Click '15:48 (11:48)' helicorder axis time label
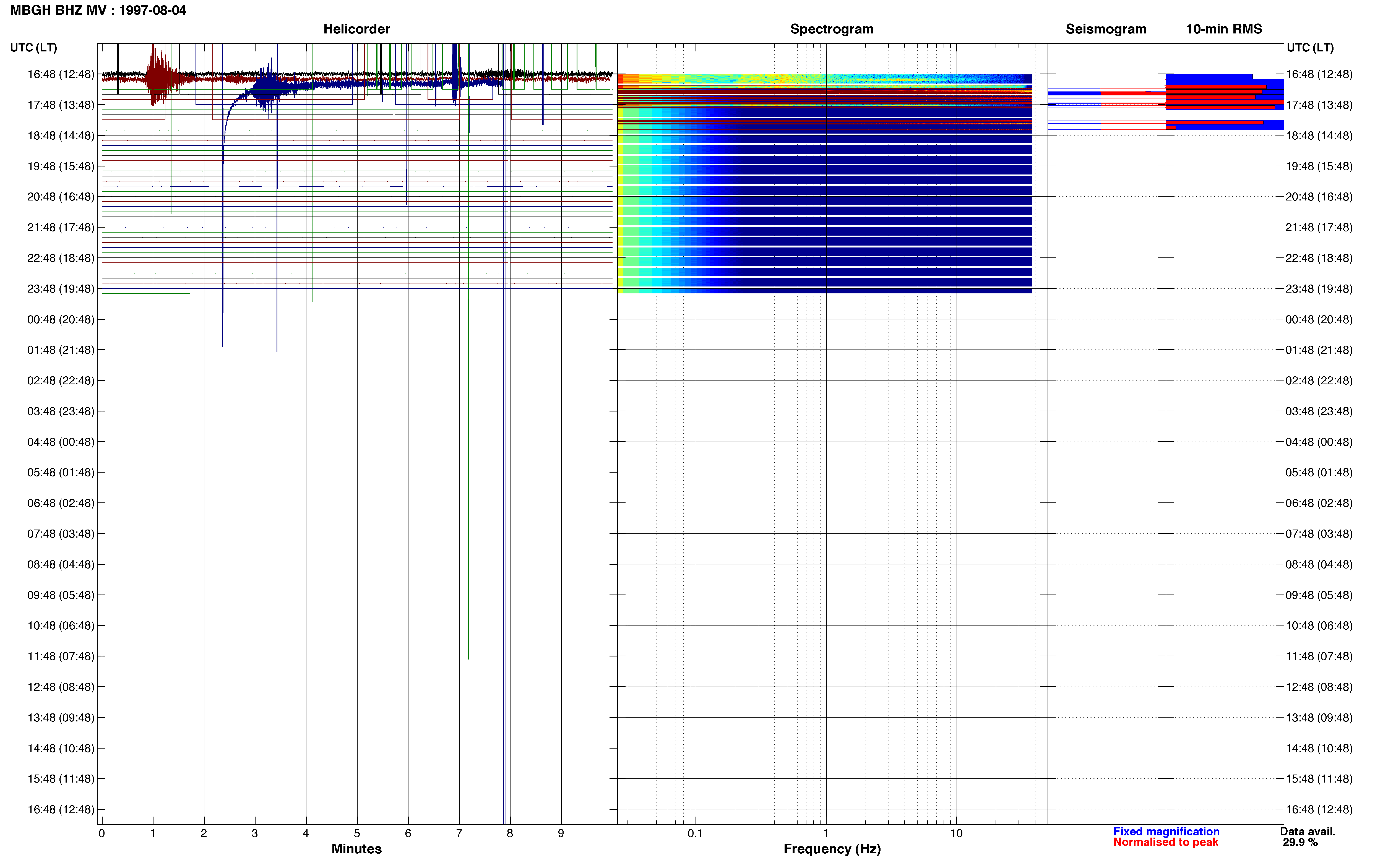This screenshot has width=1388, height=868. (x=61, y=779)
